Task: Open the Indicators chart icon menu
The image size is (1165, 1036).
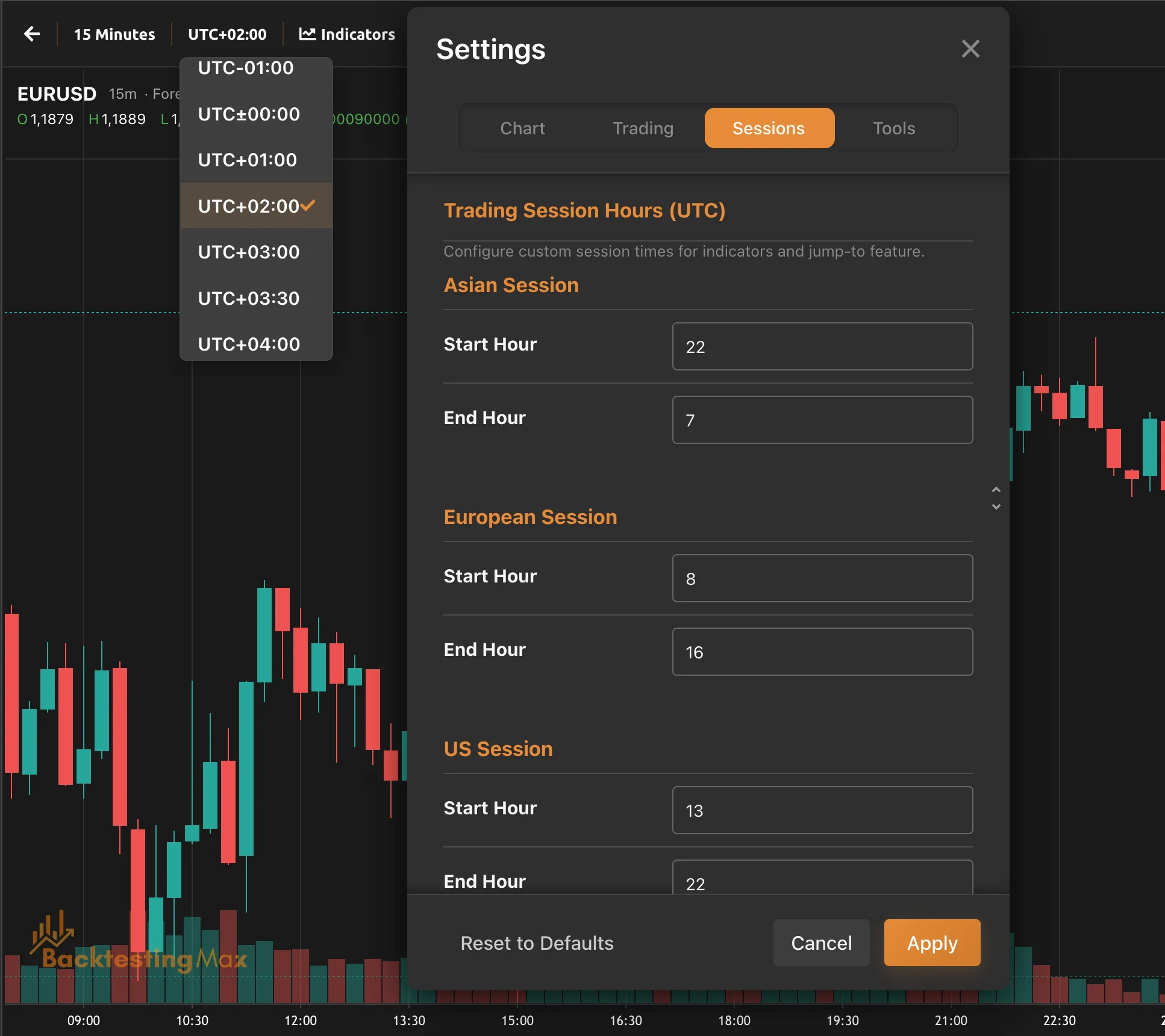Action: coord(347,34)
